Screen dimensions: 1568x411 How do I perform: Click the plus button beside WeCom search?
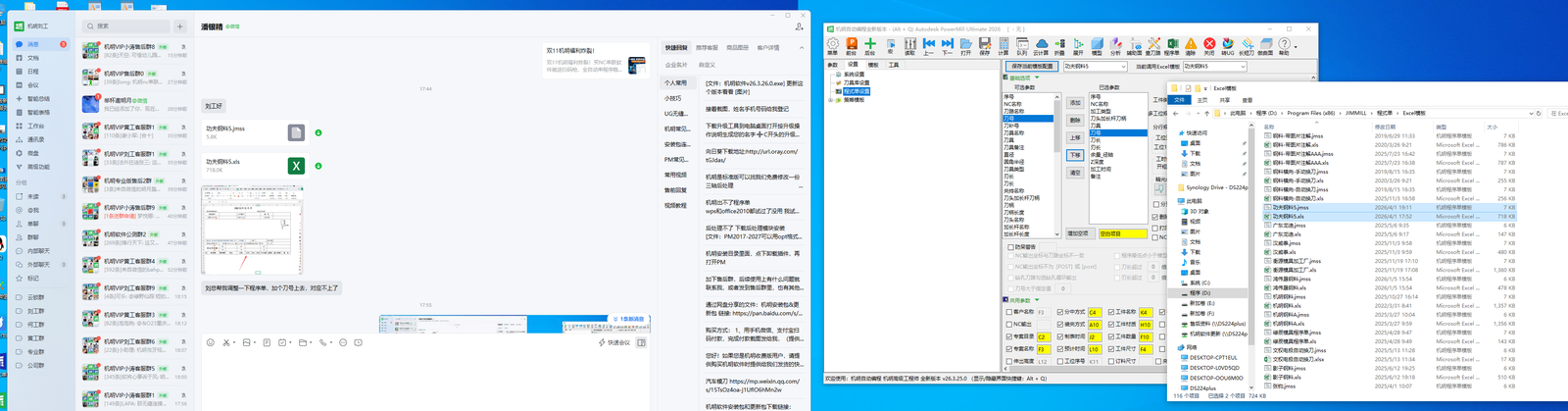(x=180, y=26)
